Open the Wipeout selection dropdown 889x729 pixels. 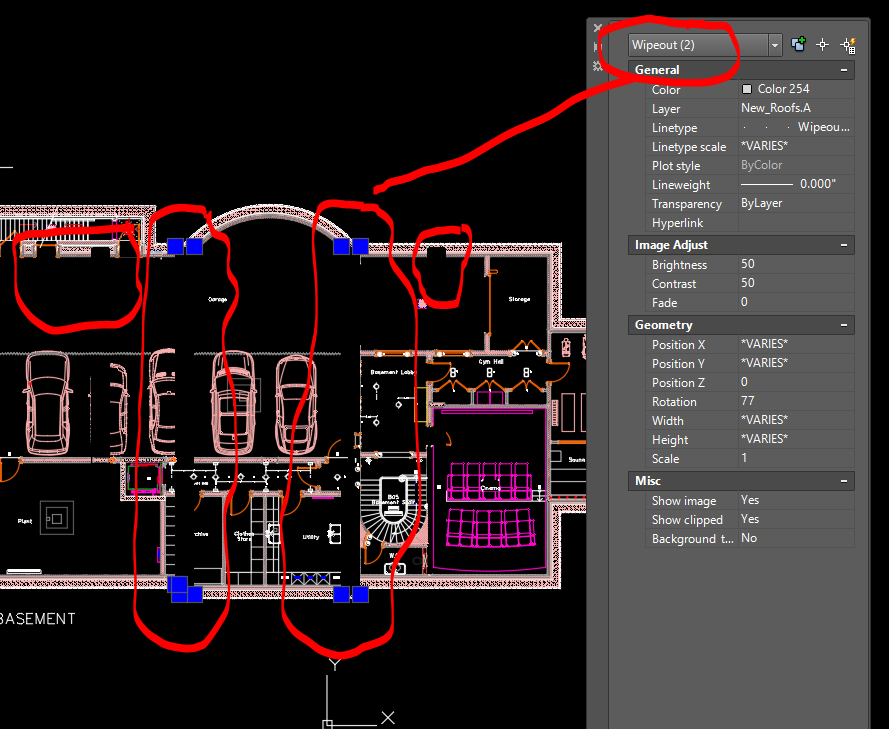tap(775, 44)
